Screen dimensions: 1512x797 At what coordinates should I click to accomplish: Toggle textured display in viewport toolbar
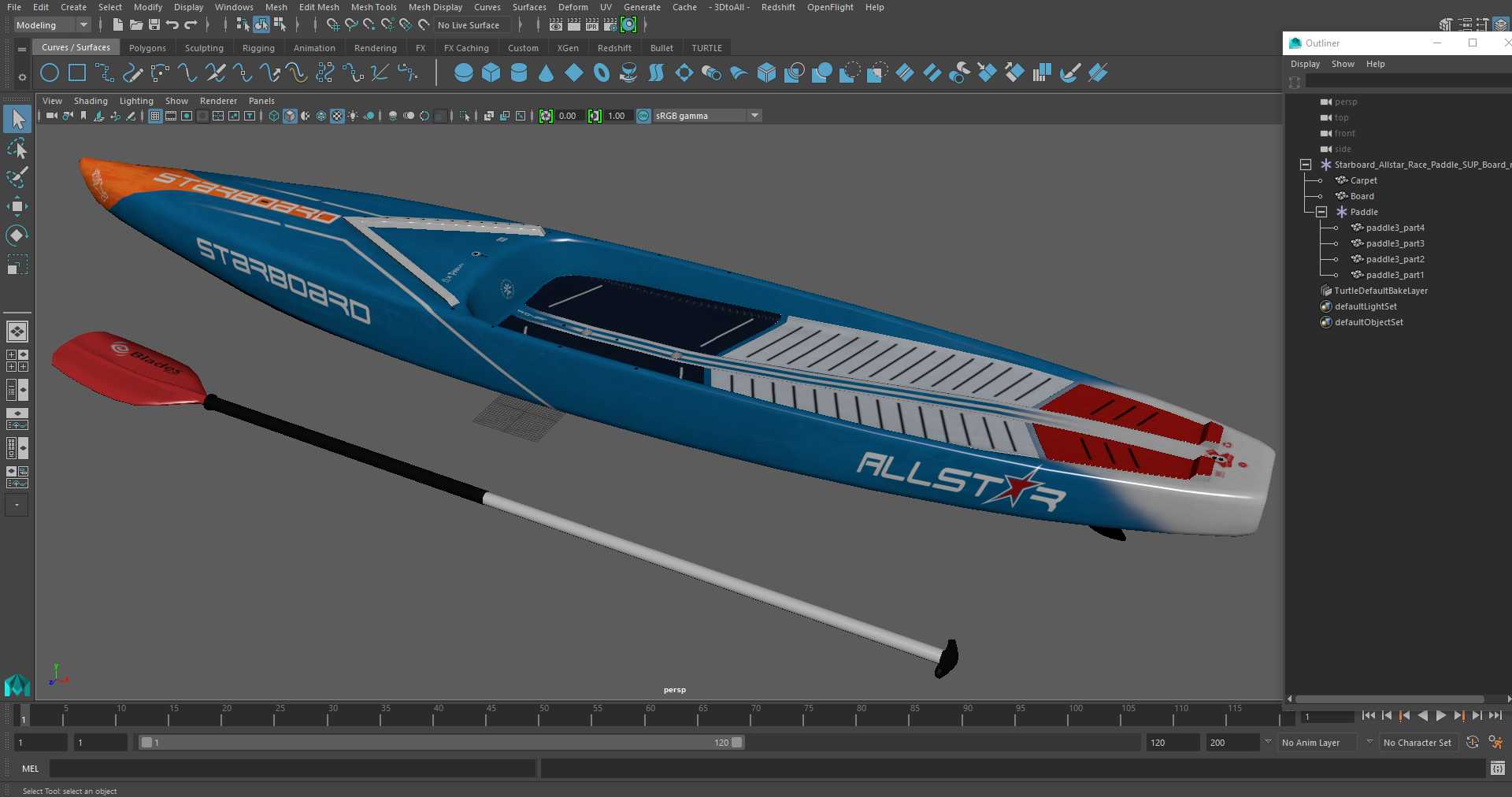click(337, 116)
